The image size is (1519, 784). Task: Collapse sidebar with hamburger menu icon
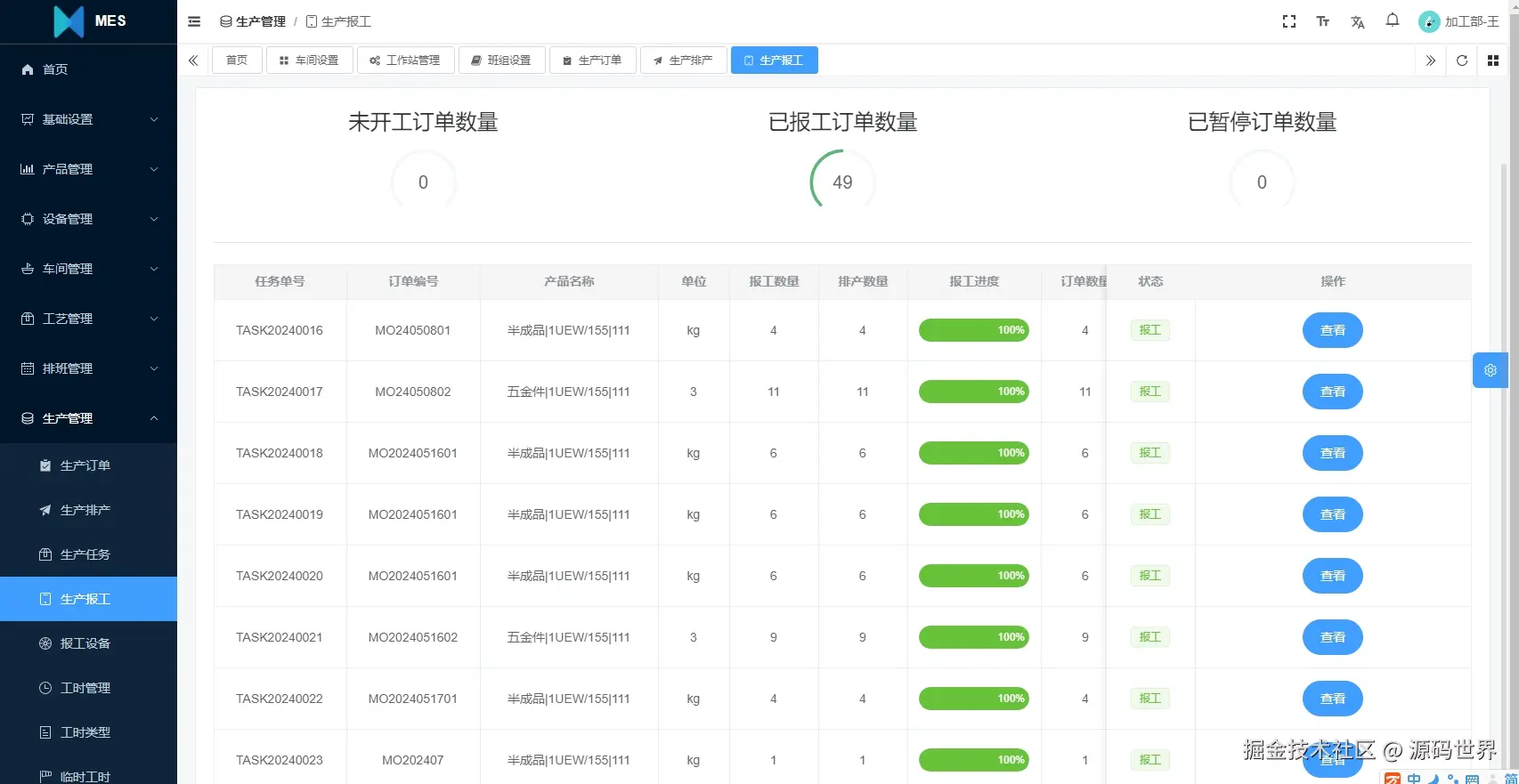(x=194, y=21)
